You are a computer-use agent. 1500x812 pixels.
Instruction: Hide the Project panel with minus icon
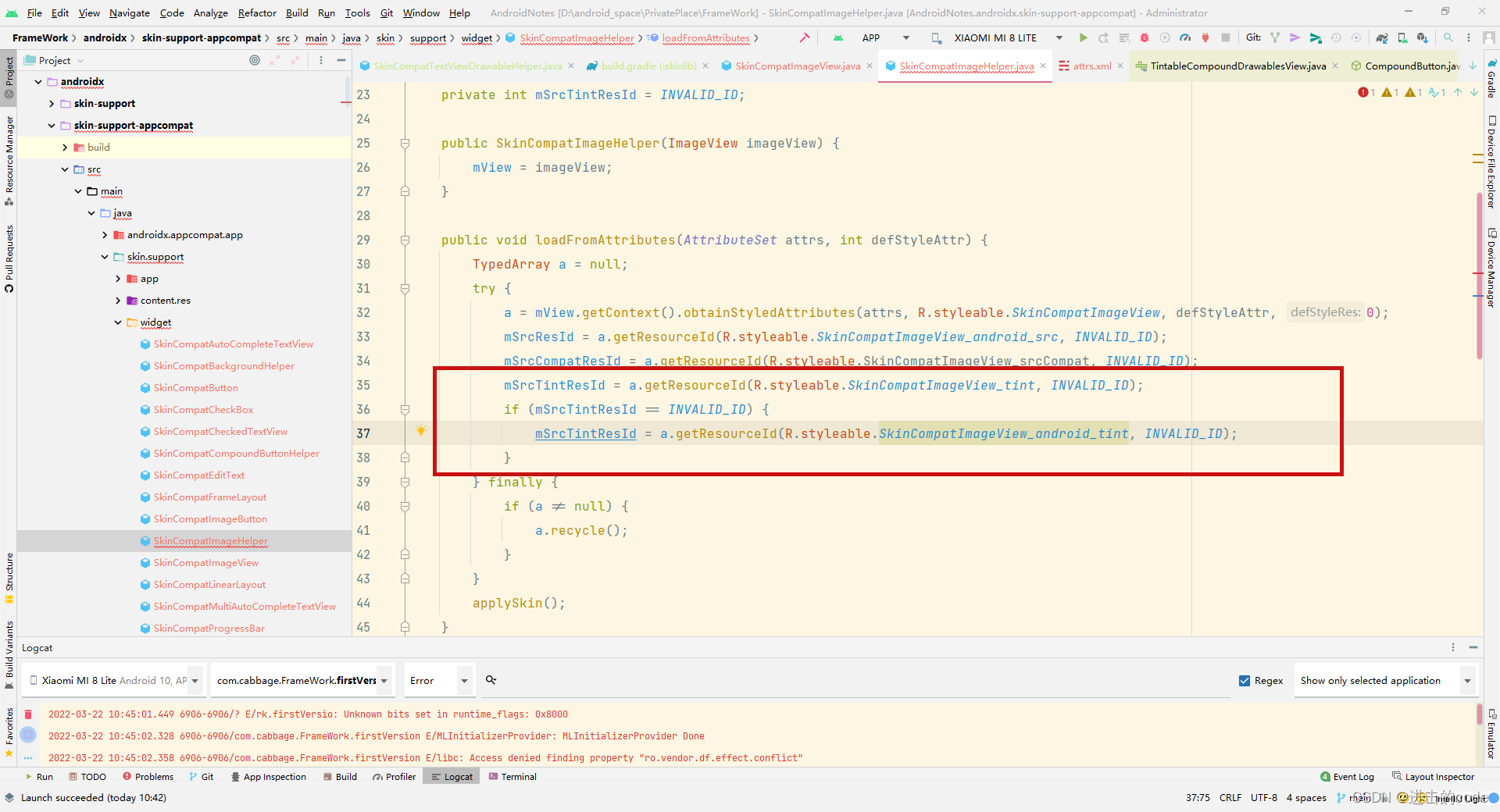pyautogui.click(x=341, y=60)
